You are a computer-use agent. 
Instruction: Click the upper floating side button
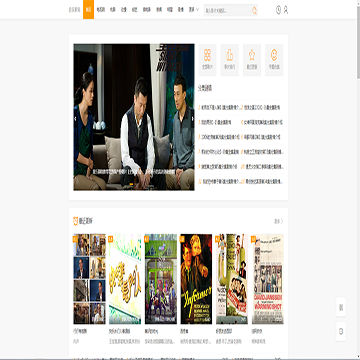tap(341, 307)
